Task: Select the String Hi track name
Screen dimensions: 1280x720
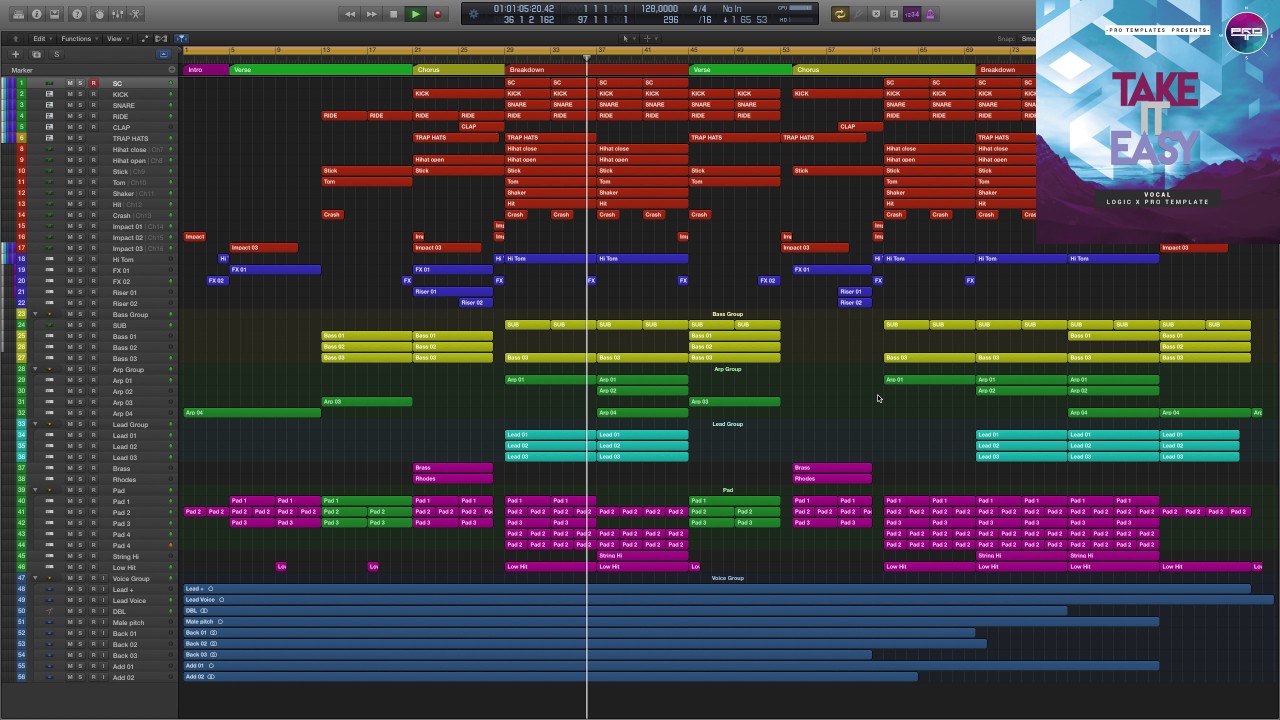Action: pos(126,557)
